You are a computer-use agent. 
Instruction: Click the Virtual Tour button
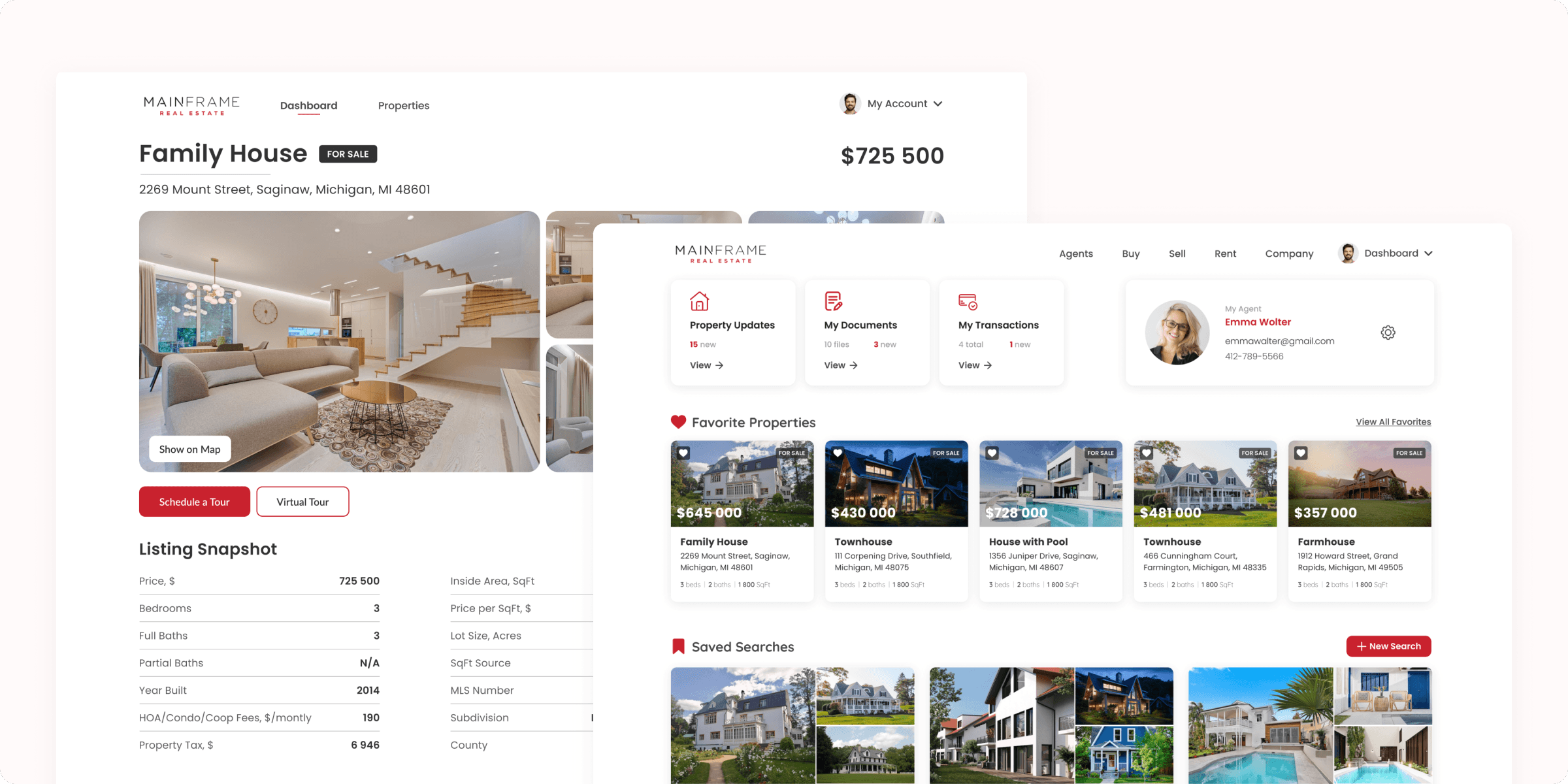(x=302, y=501)
